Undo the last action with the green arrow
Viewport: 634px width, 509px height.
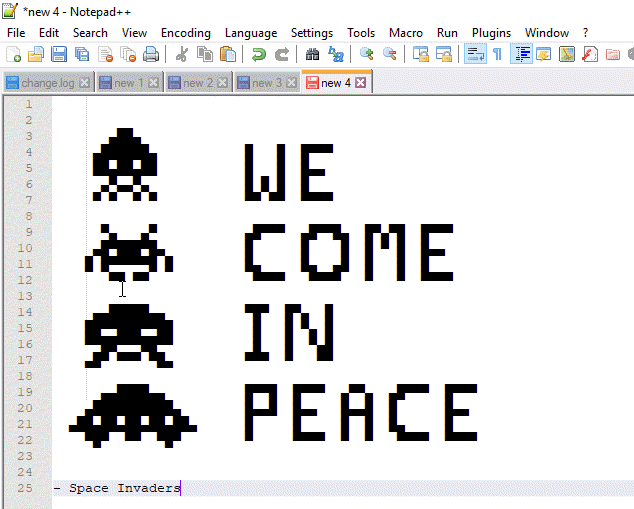[259, 54]
